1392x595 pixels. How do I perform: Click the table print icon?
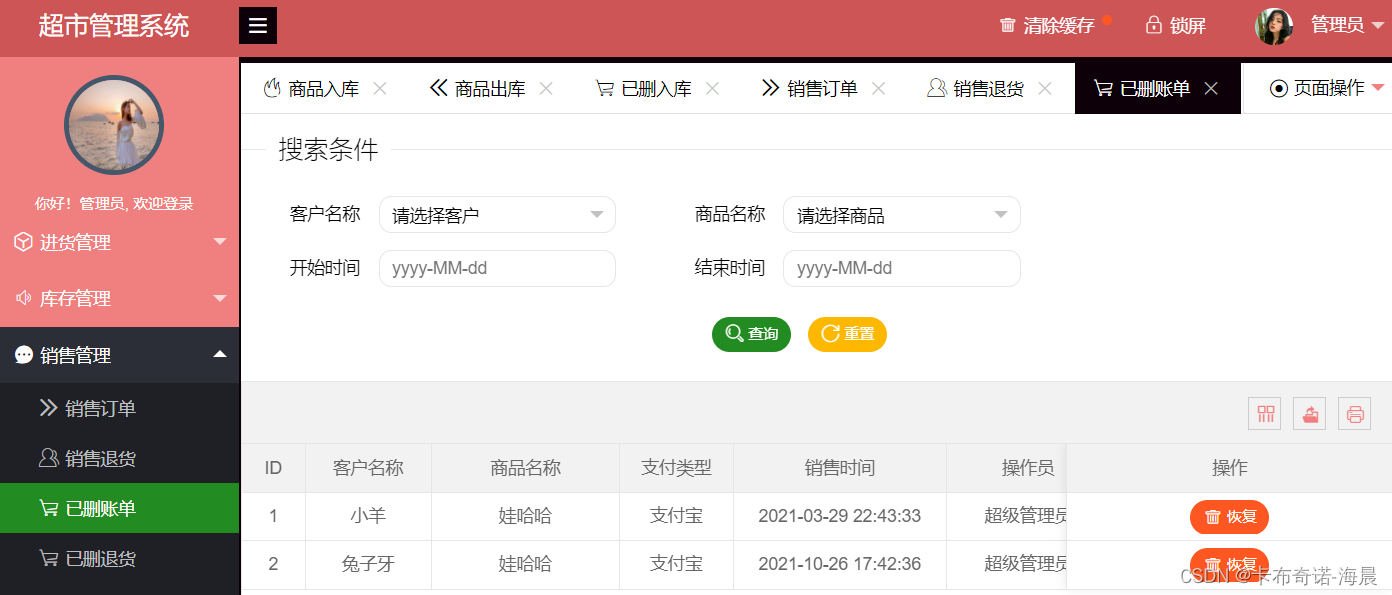1355,413
